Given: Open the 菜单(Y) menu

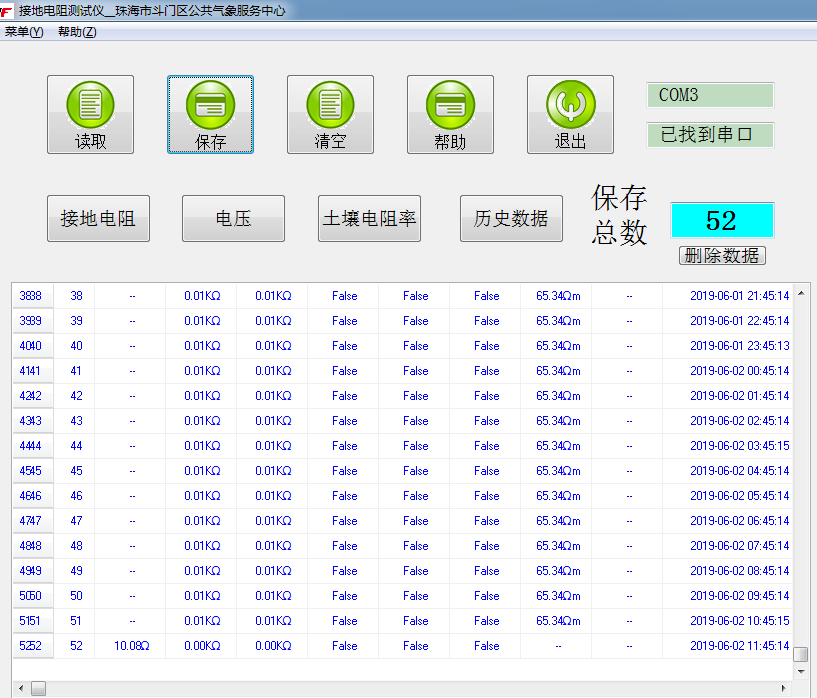Looking at the screenshot, I should (x=24, y=32).
